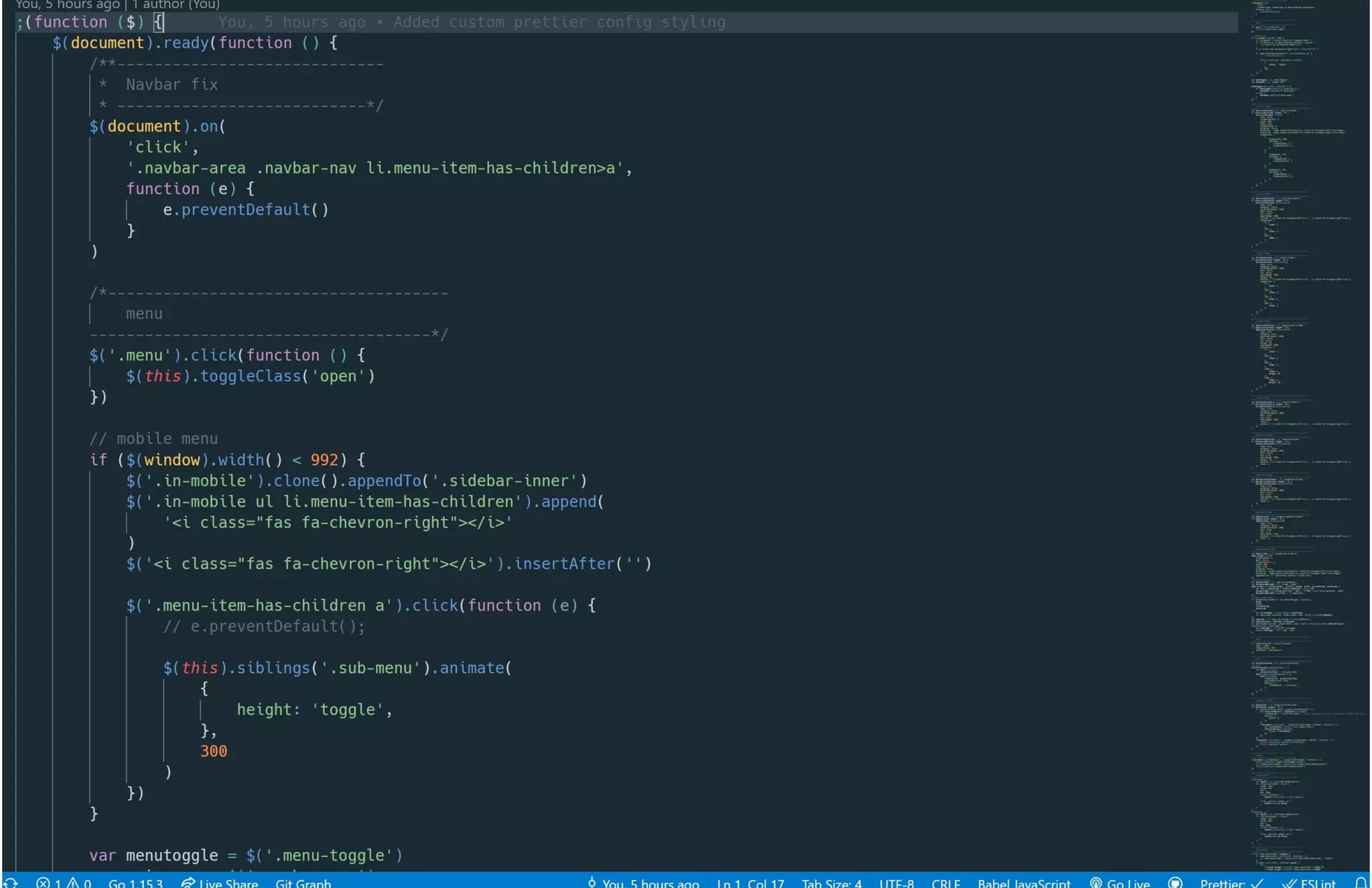Change the Go 1.15.3 version selector
The image size is (1372, 888).
coord(135,883)
